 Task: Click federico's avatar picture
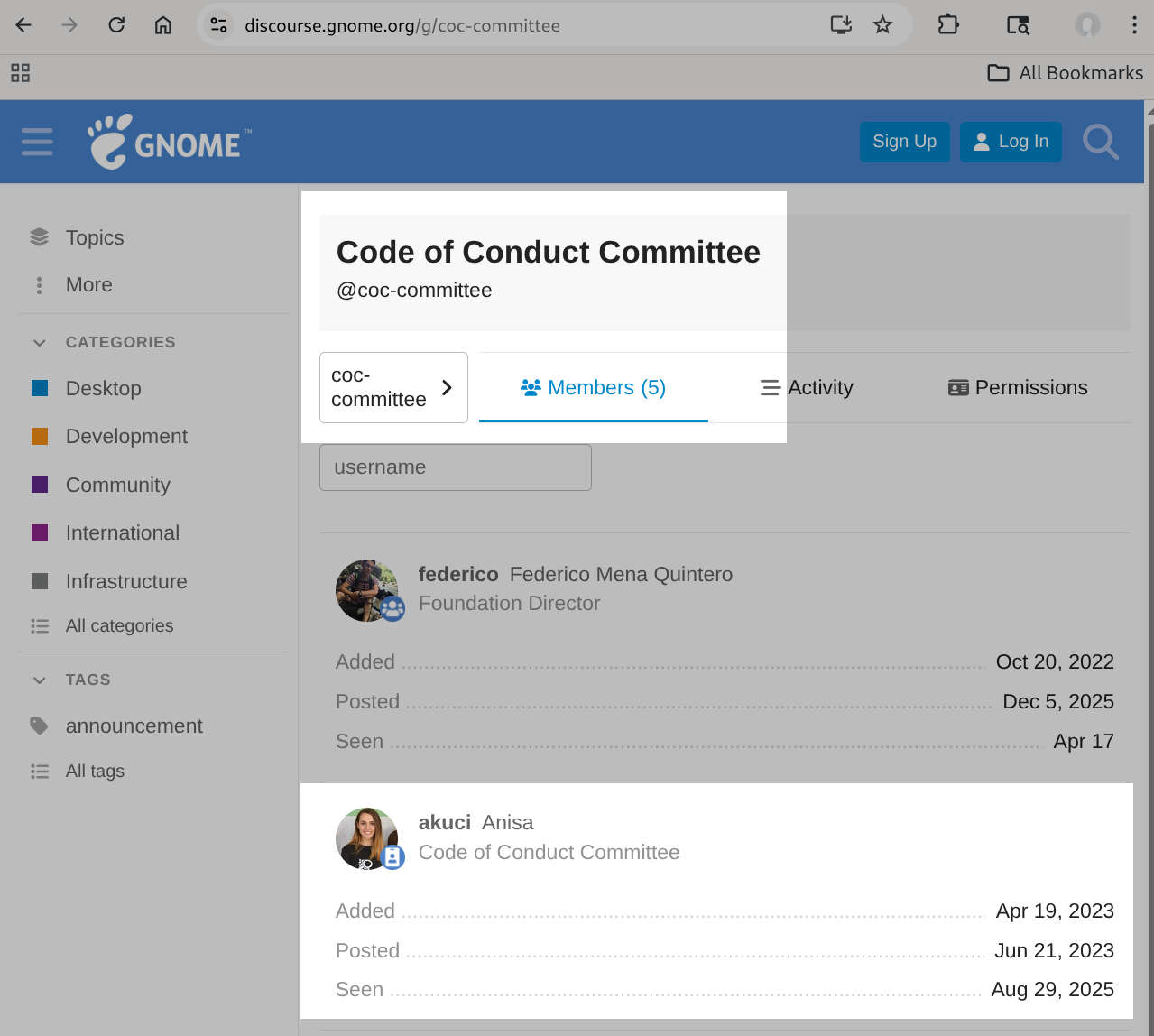pos(368,591)
